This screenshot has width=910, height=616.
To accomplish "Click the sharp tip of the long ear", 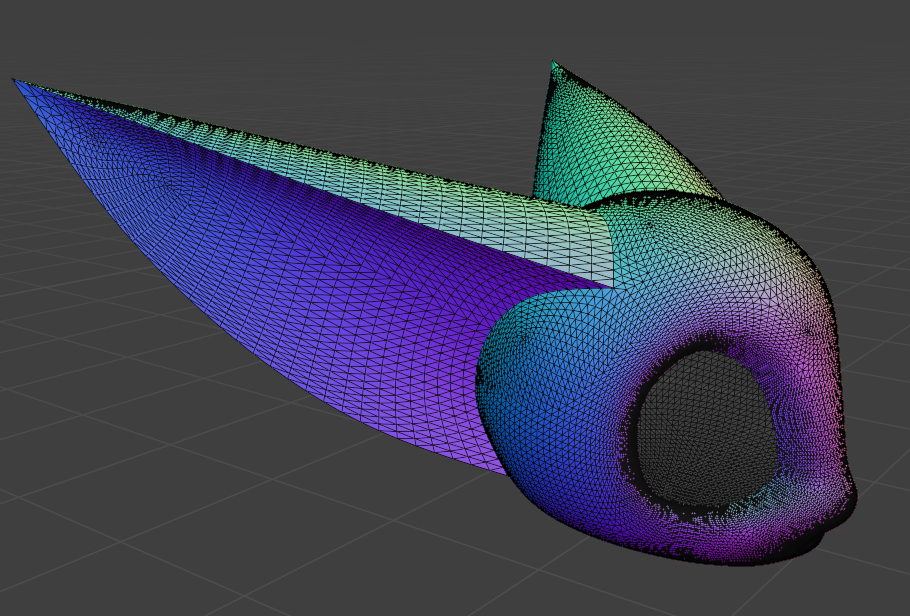I will [15, 81].
